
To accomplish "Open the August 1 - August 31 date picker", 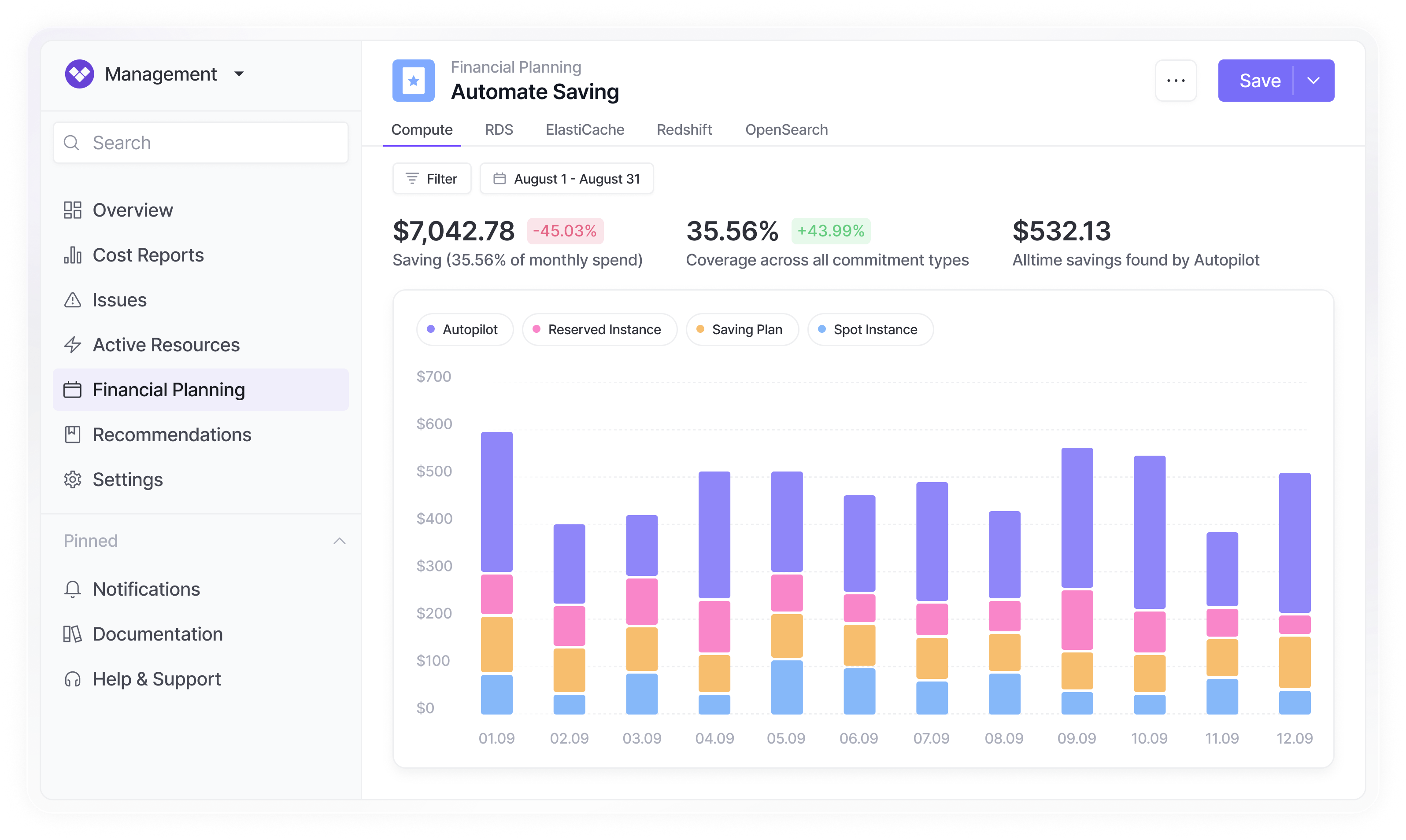I will [x=566, y=179].
